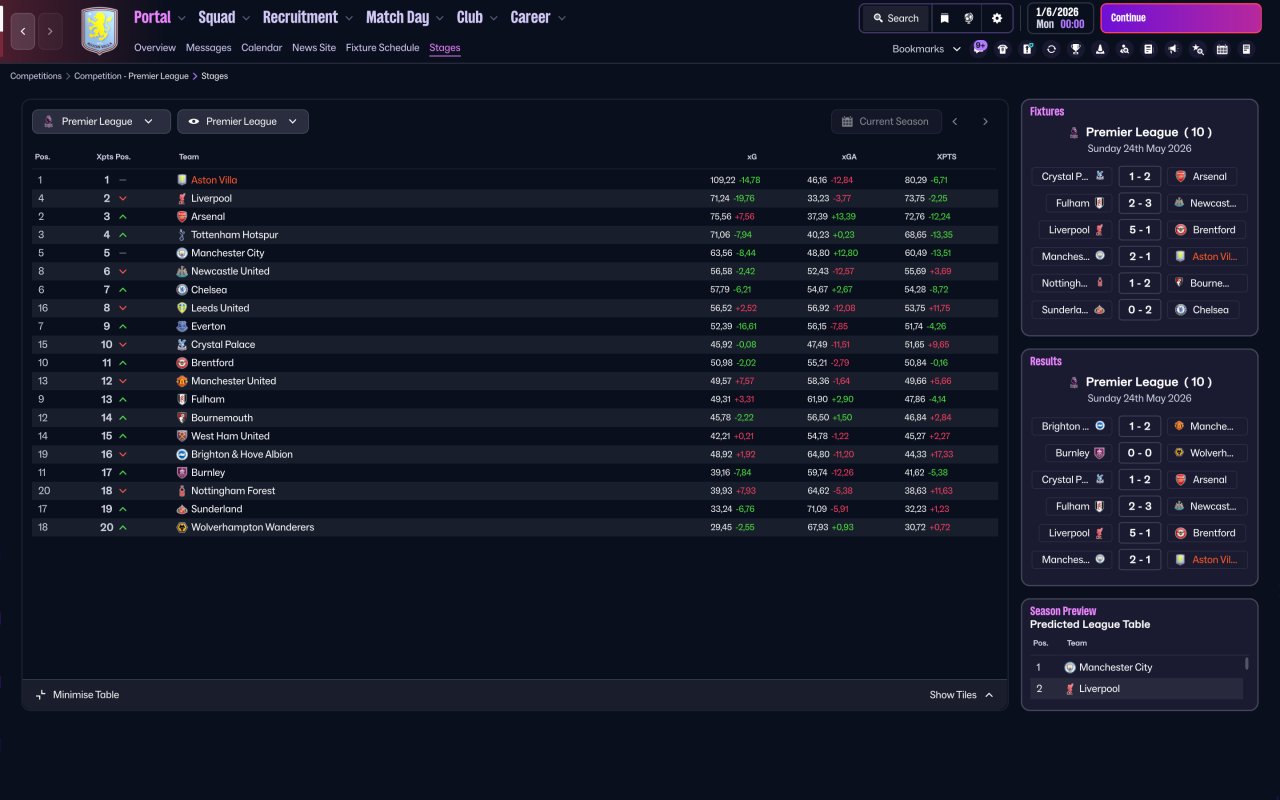Screen dimensions: 1280x800
Task: Show the previous season with the left chevron
Action: (955, 121)
